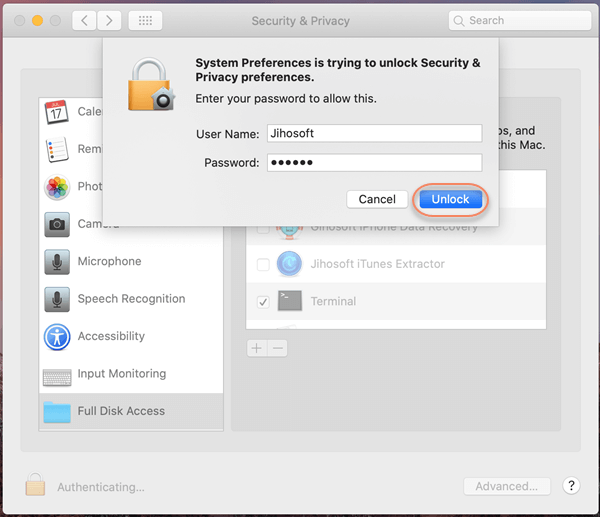Remove an app with the minus button
600x517 pixels.
278,348
